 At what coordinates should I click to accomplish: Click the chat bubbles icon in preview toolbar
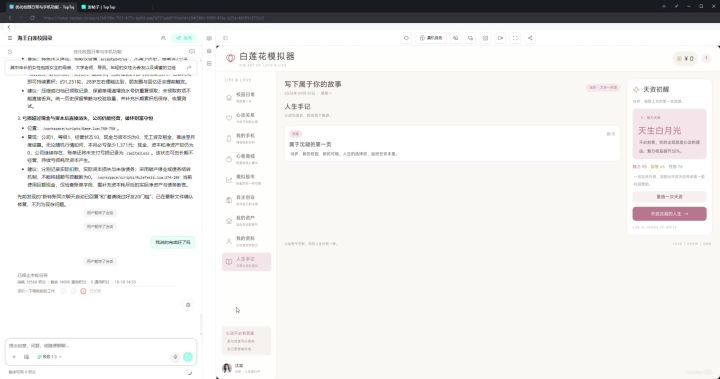click(x=470, y=38)
